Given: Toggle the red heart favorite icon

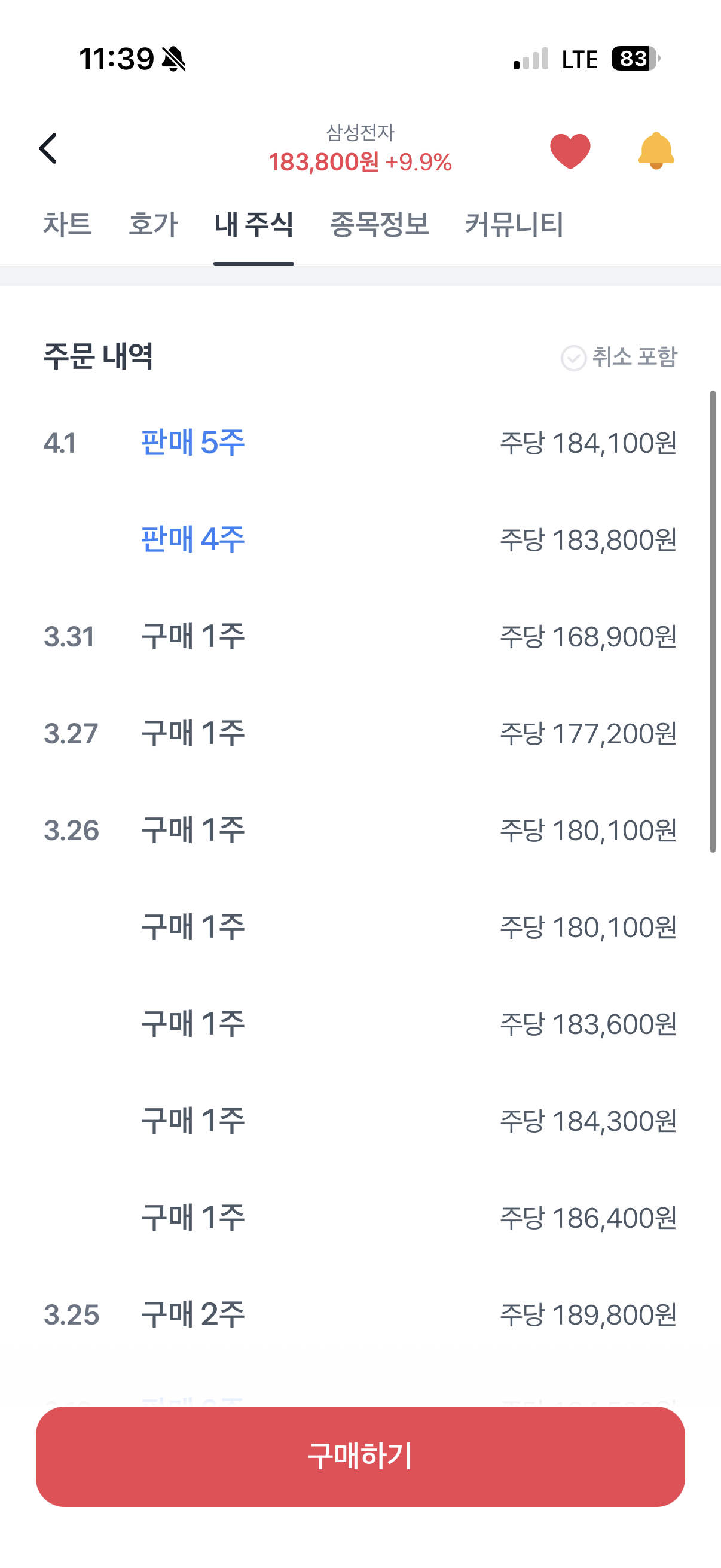Looking at the screenshot, I should pyautogui.click(x=570, y=150).
